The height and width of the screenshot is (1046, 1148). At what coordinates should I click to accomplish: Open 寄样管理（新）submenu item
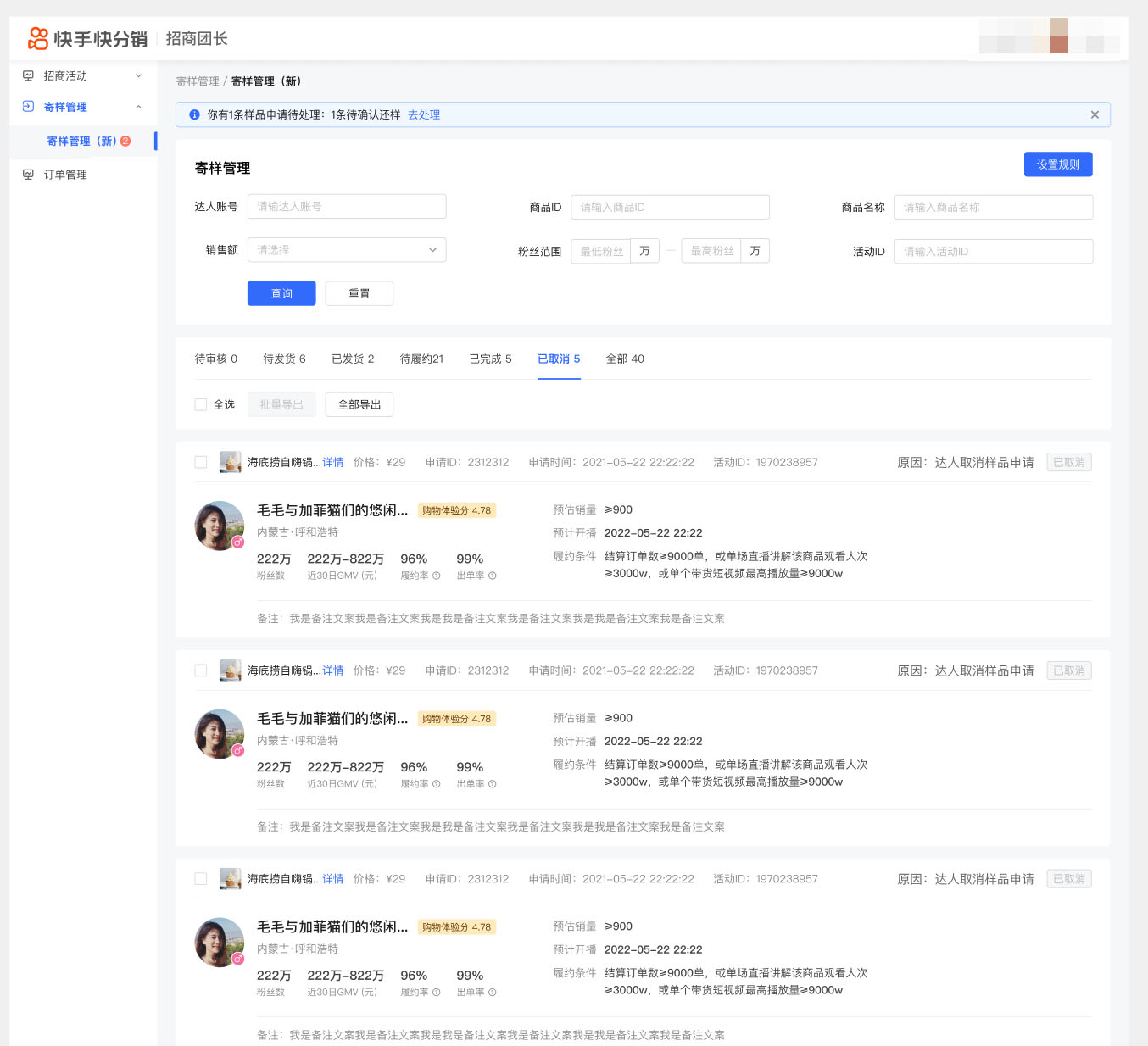82,141
